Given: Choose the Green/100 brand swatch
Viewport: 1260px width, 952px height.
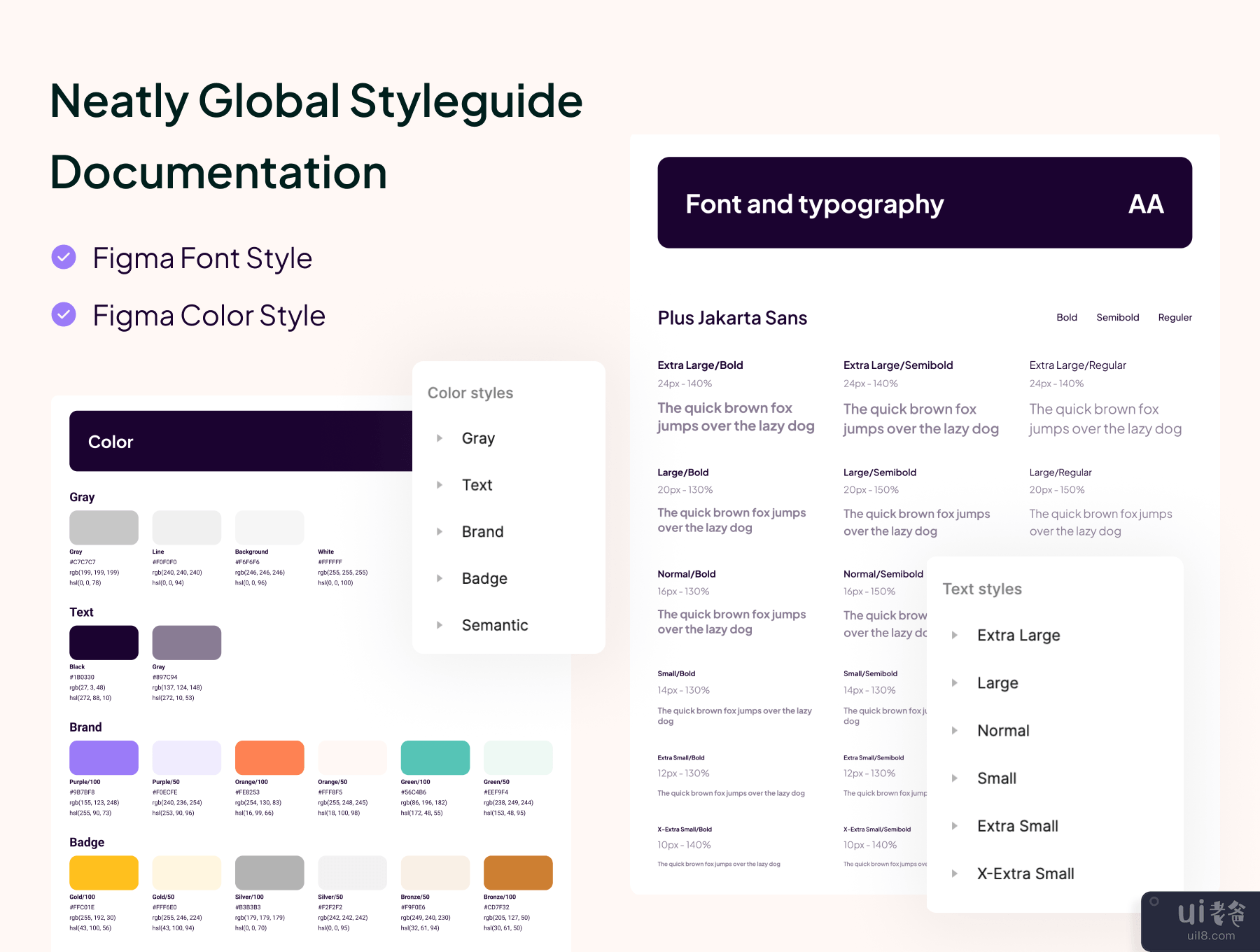Looking at the screenshot, I should (x=435, y=757).
